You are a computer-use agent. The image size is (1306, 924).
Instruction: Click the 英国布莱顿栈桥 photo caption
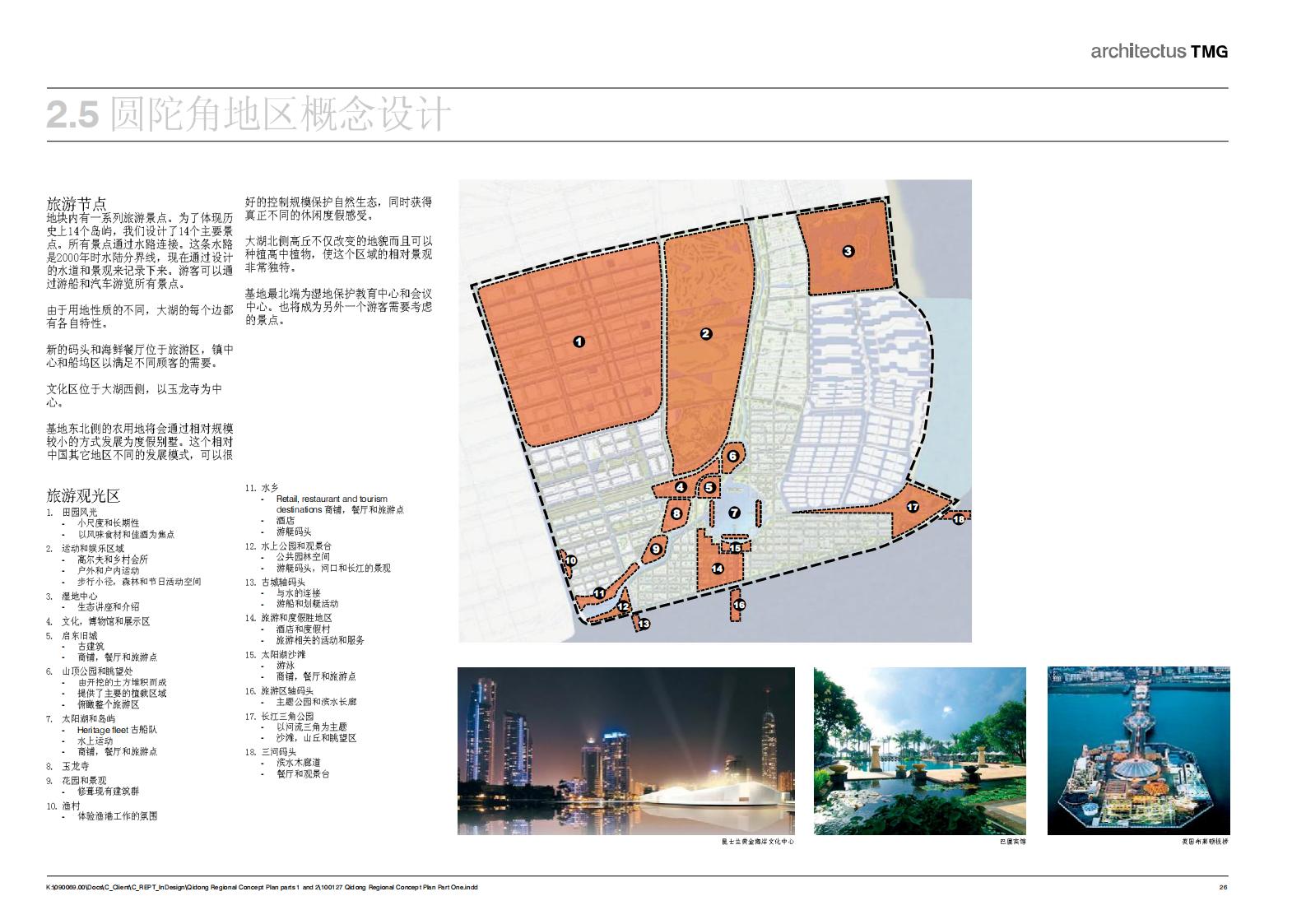[1204, 841]
